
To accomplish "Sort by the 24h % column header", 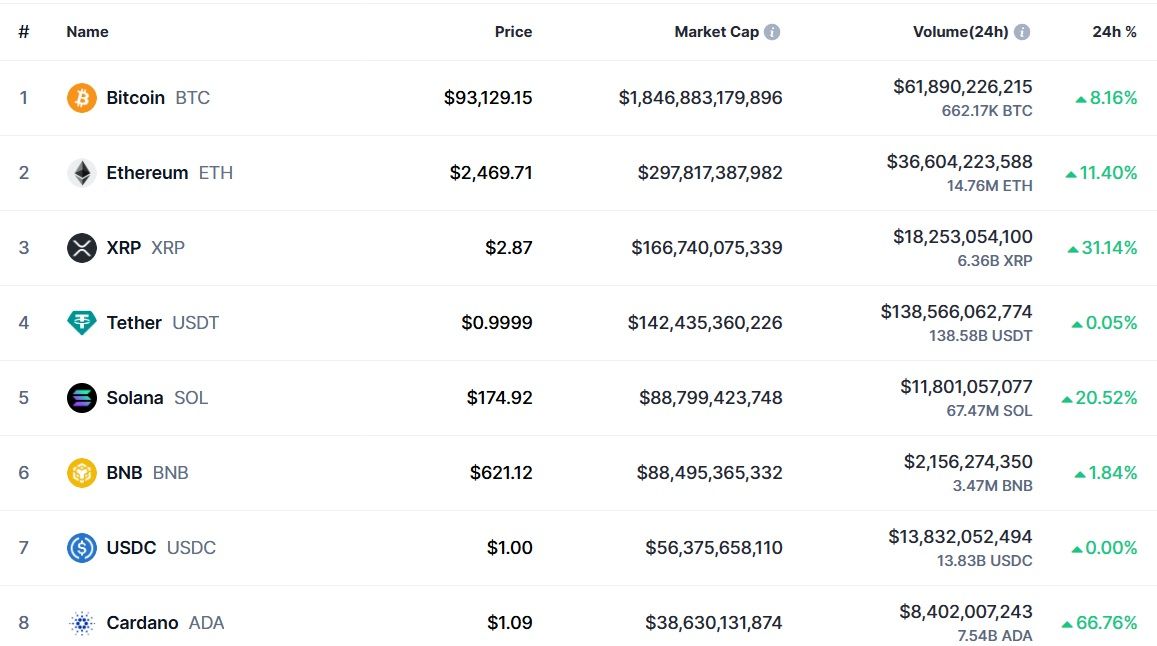I will [x=1114, y=32].
